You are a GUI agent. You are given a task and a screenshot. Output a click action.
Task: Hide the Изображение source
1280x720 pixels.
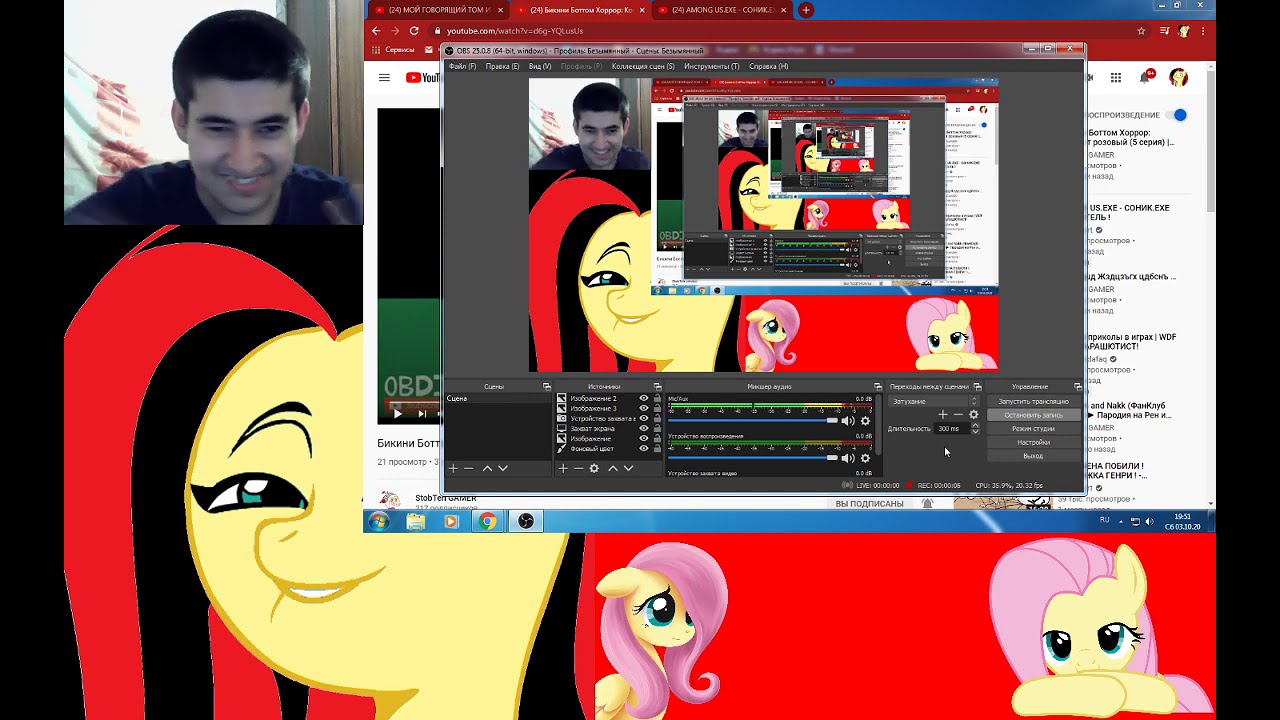[x=644, y=438]
